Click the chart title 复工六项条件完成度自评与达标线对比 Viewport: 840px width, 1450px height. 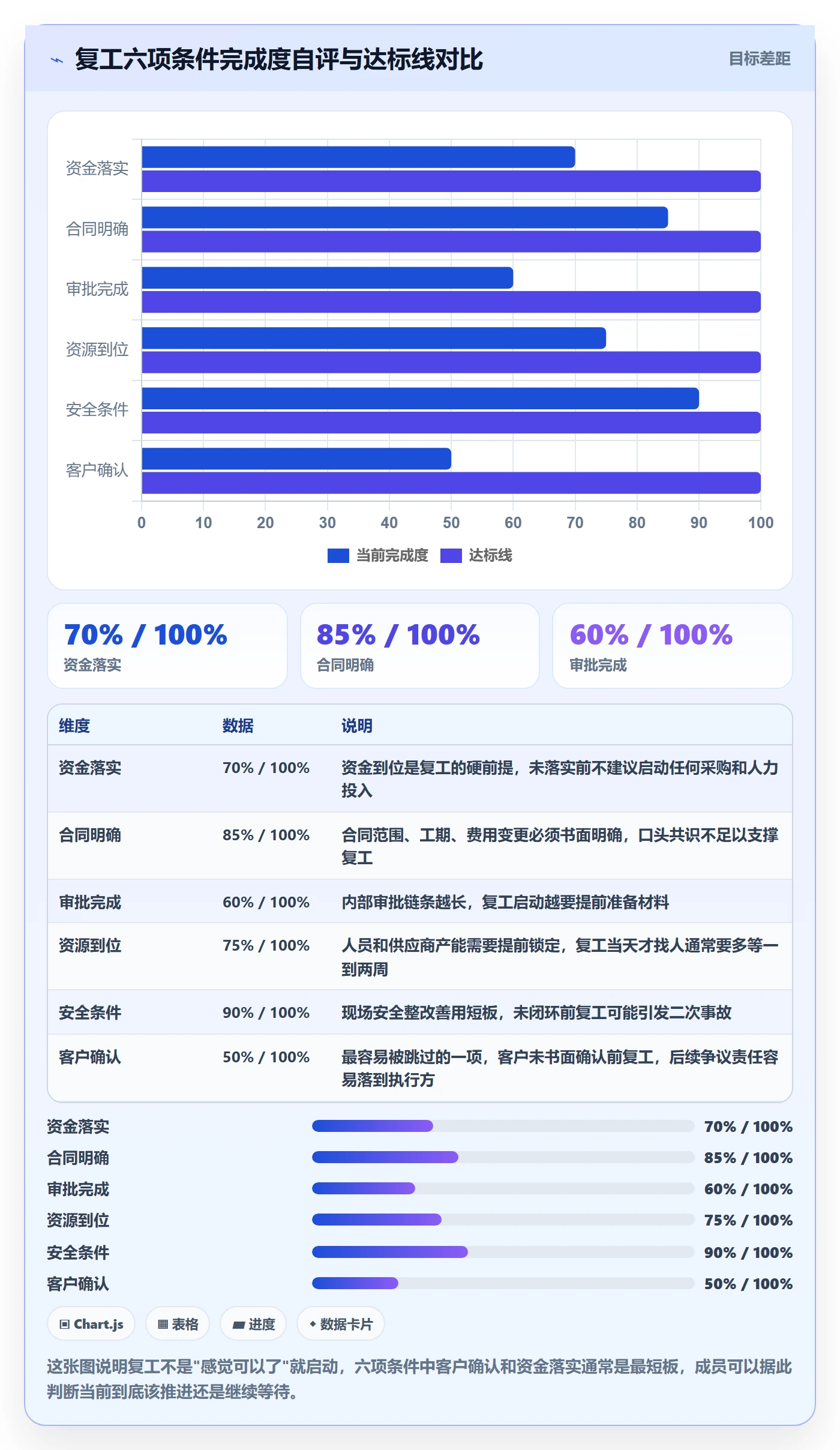(279, 59)
